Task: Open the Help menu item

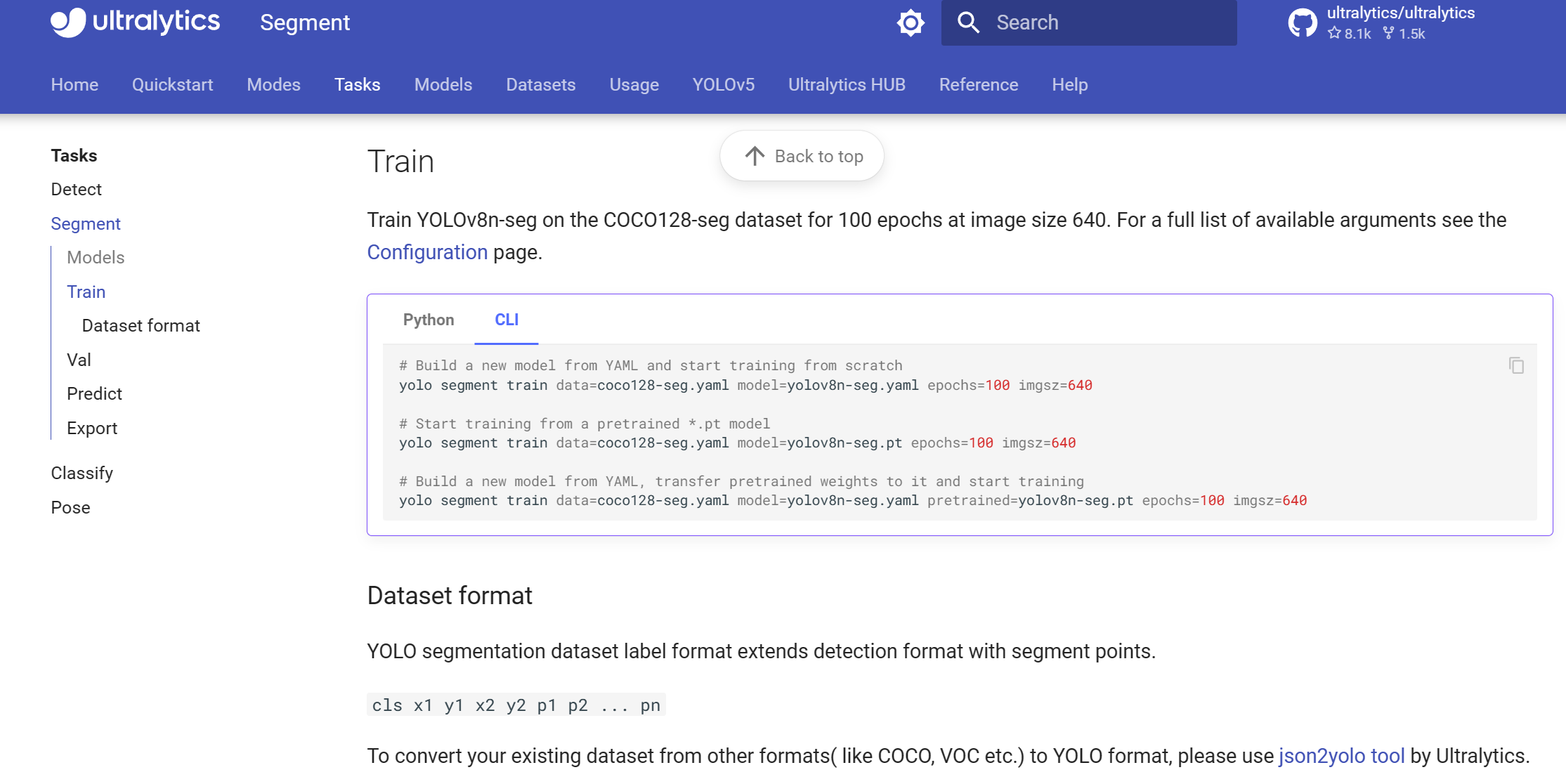Action: coord(1069,84)
